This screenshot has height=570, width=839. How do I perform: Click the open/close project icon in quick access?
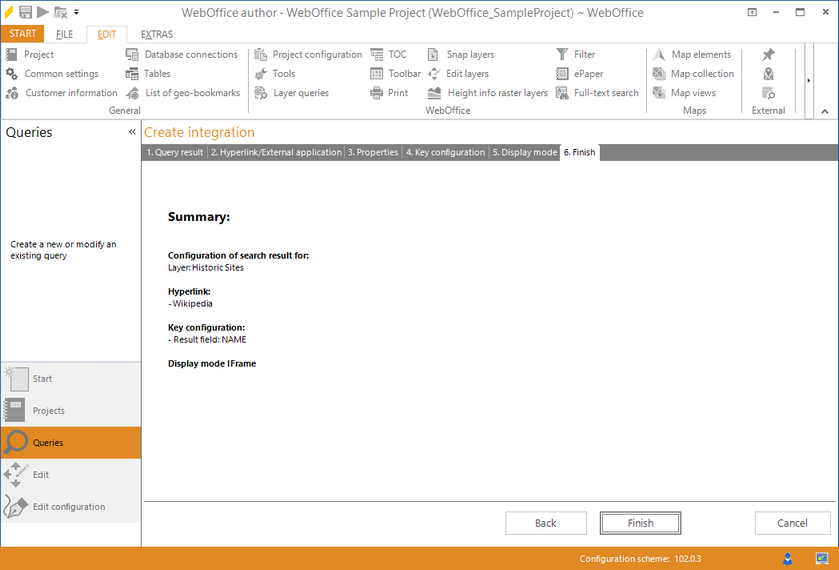60,12
